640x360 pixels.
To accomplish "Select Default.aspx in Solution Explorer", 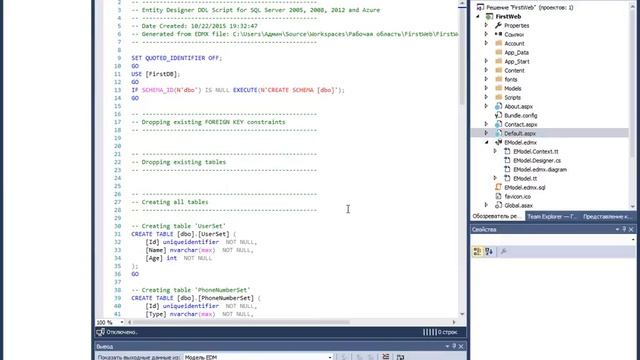I will point(520,133).
